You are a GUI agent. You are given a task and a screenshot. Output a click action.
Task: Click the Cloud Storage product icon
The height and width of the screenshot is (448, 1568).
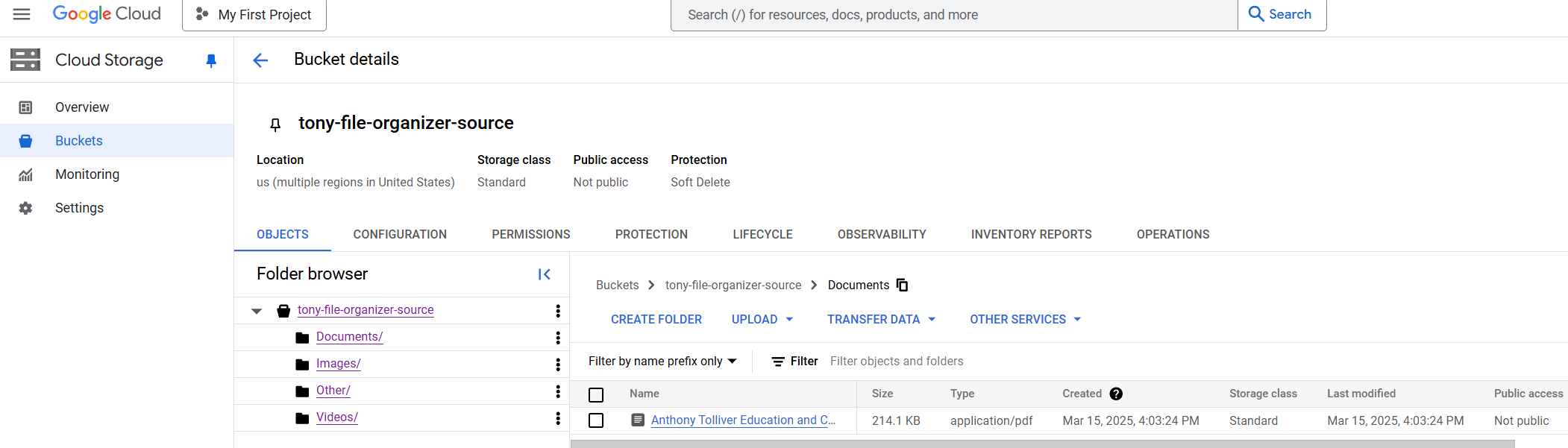click(25, 60)
